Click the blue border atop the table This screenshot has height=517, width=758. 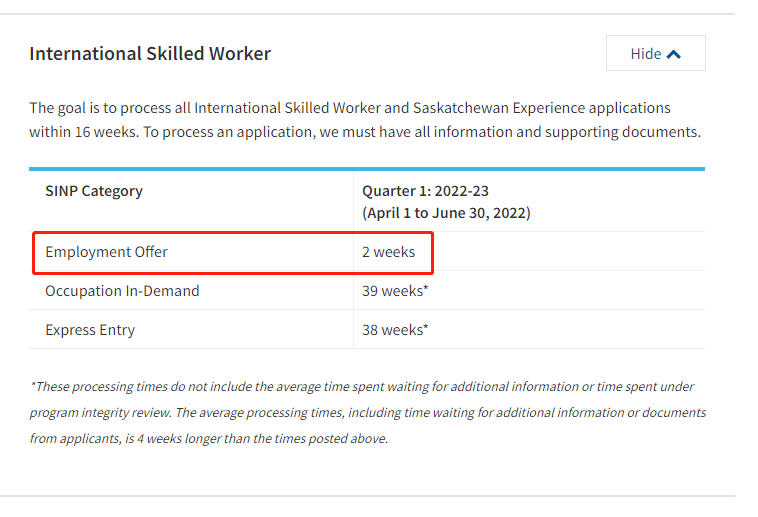[367, 169]
